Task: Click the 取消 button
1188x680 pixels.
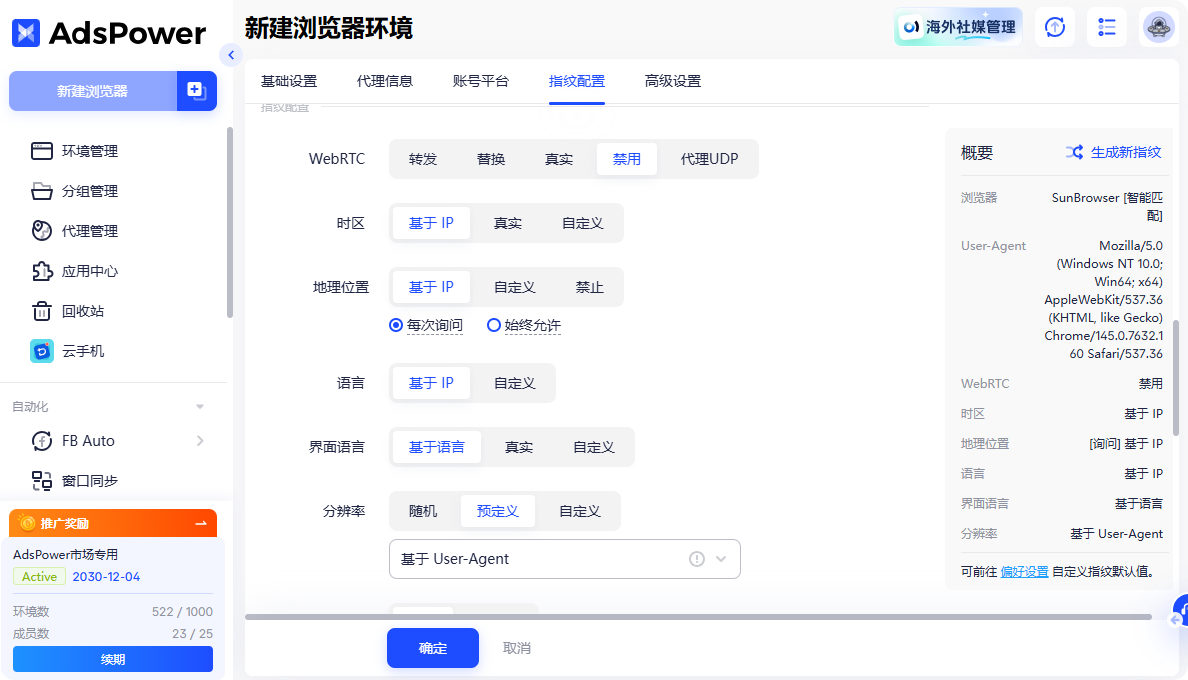Action: [517, 648]
